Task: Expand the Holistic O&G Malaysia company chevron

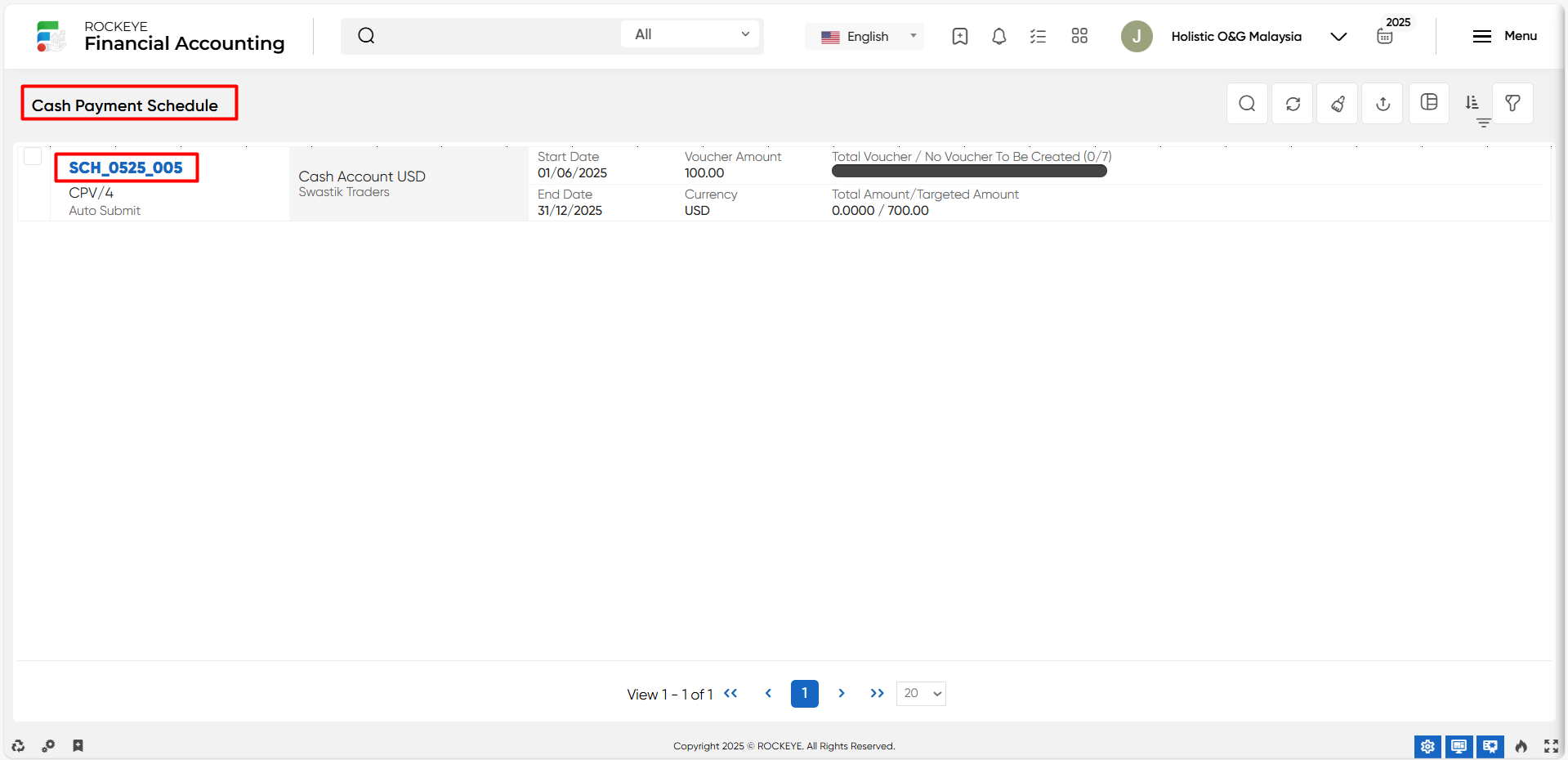Action: pos(1338,36)
